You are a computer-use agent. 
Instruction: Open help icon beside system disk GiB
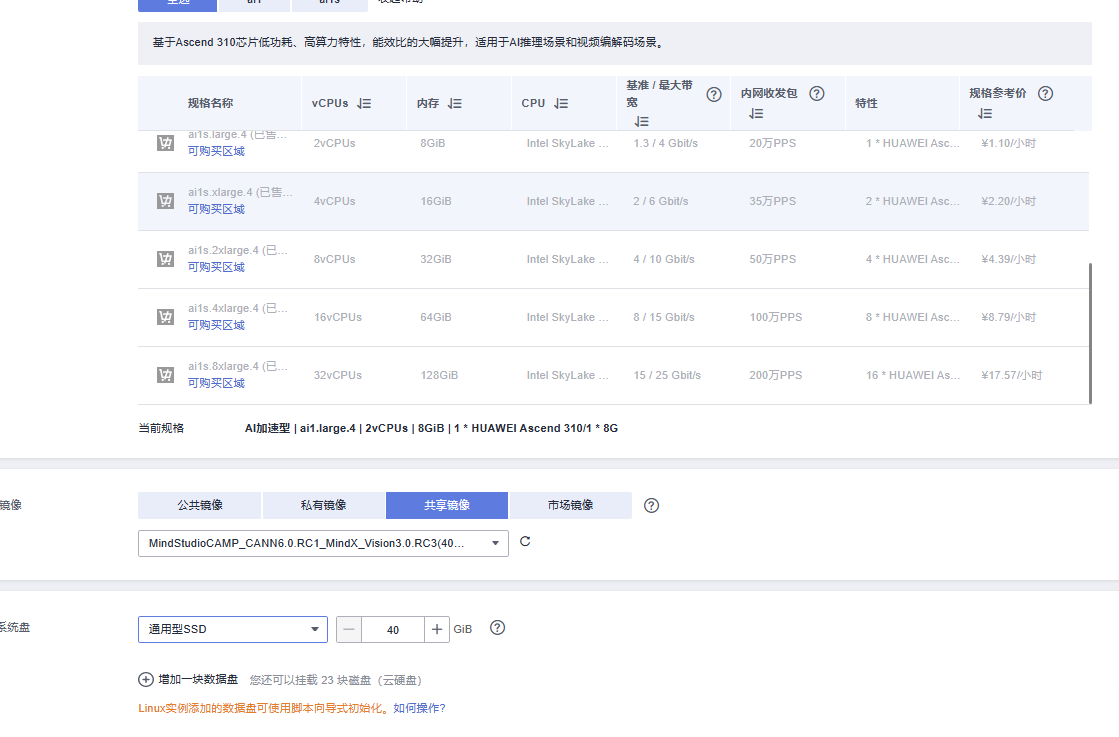(497, 628)
